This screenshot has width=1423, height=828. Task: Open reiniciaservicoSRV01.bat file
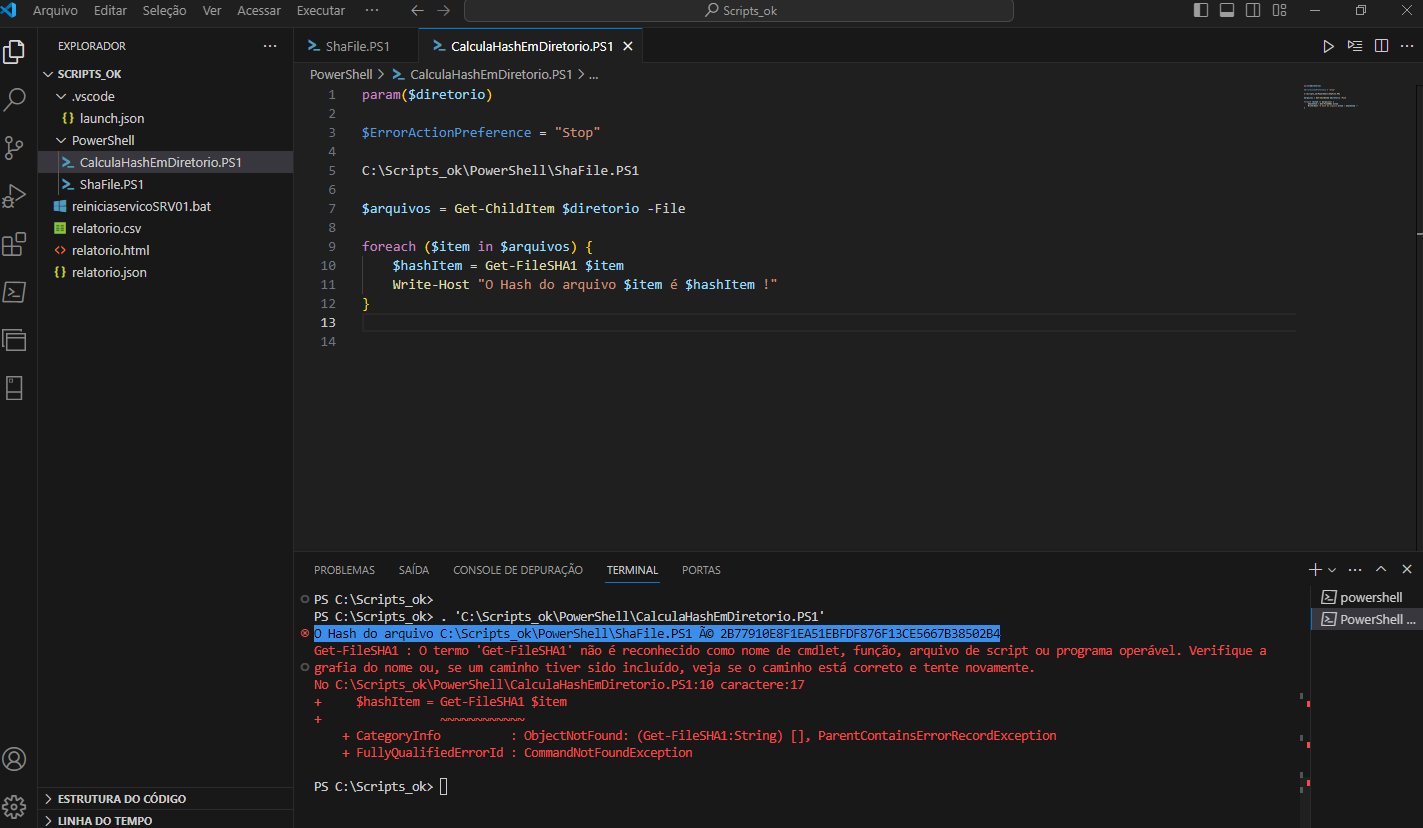click(166, 206)
